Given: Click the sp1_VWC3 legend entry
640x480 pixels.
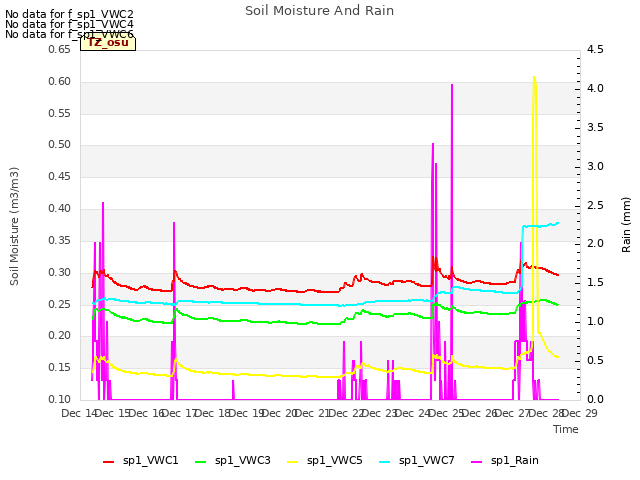Looking at the screenshot, I should pyautogui.click(x=233, y=461).
